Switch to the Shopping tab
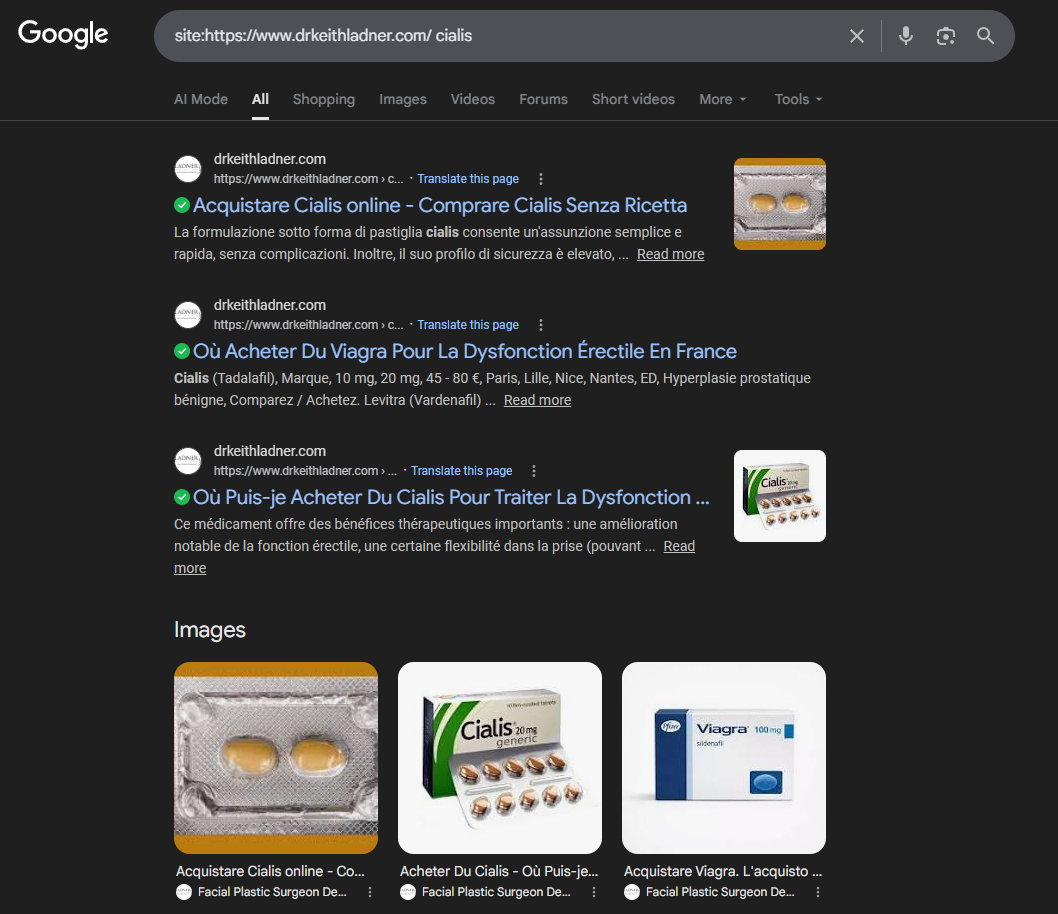 tap(323, 99)
